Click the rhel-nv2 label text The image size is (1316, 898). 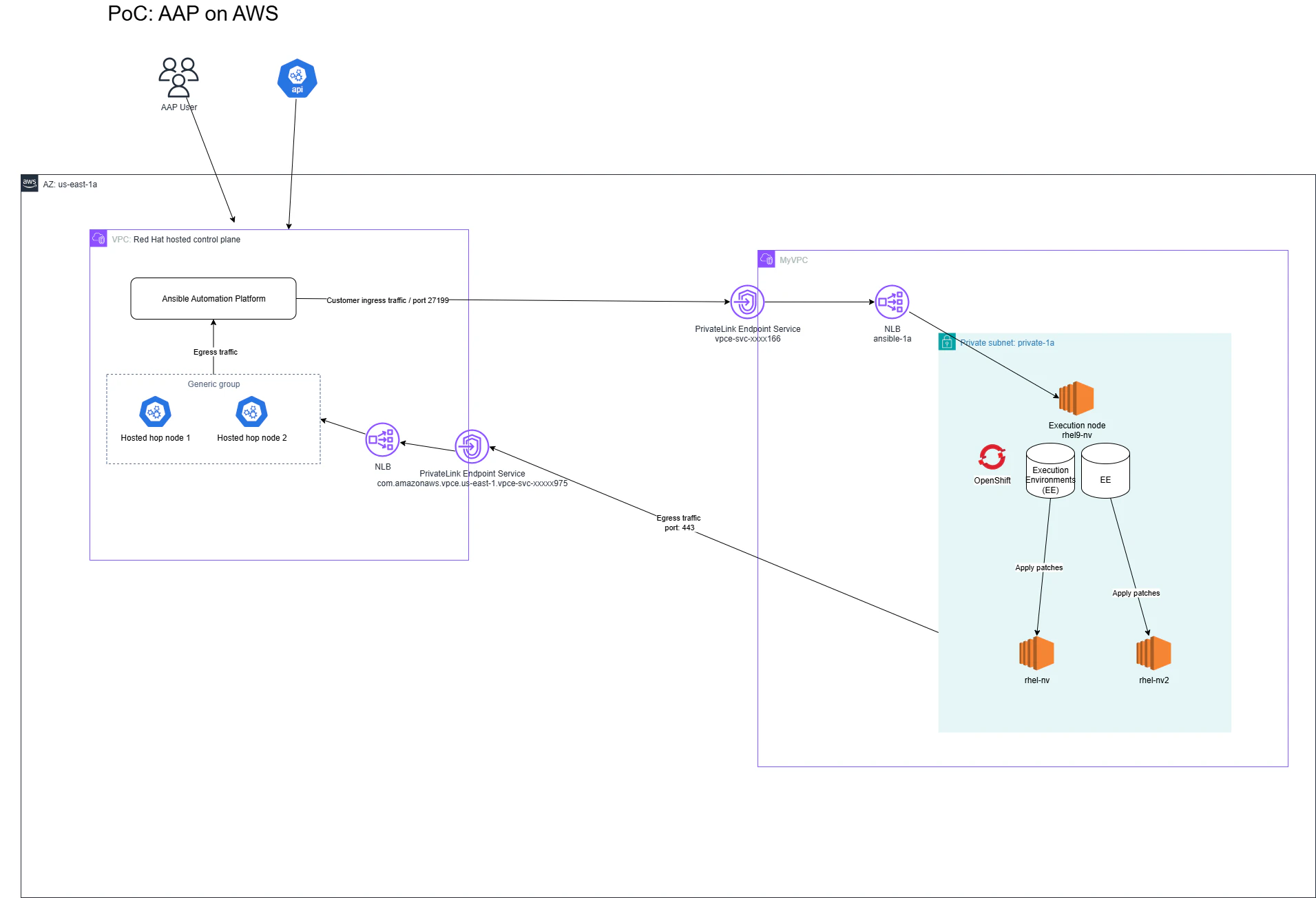point(1154,680)
